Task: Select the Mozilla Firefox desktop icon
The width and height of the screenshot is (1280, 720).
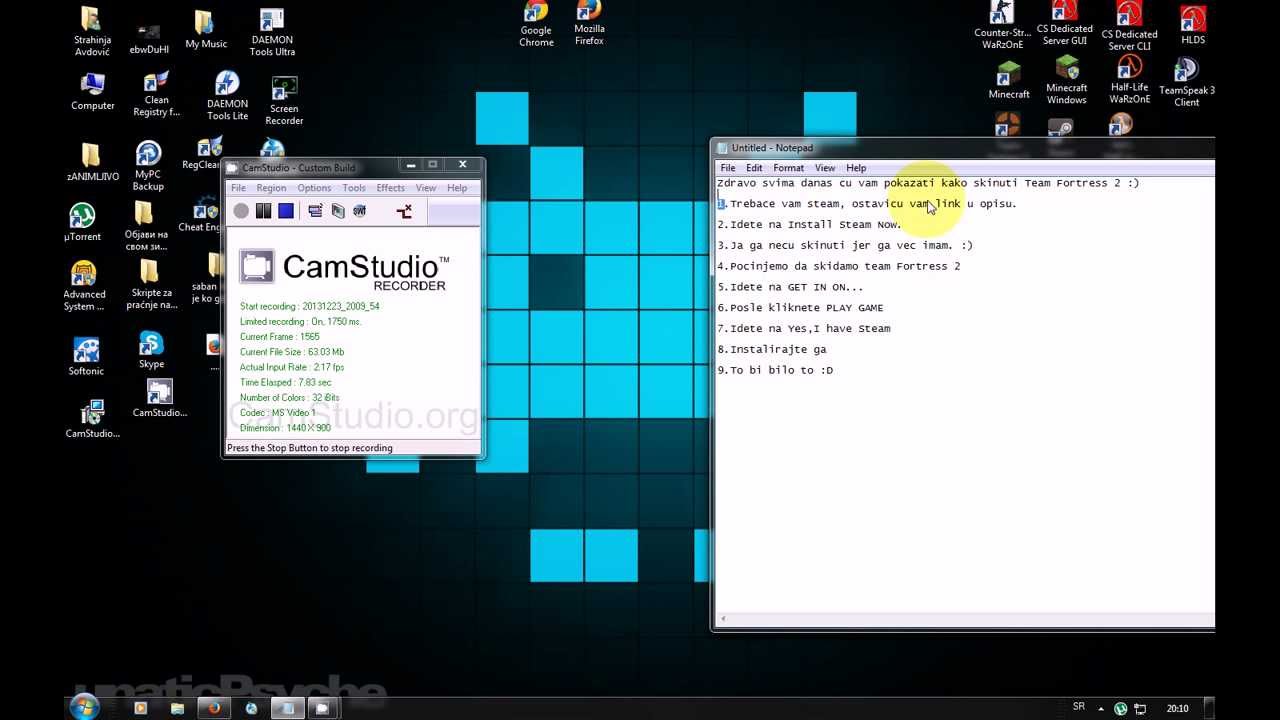Action: pyautogui.click(x=589, y=24)
